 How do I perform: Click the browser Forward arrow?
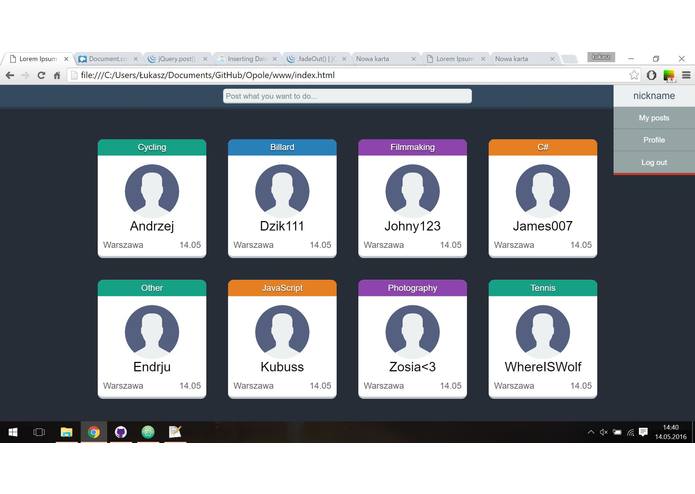coord(25,75)
